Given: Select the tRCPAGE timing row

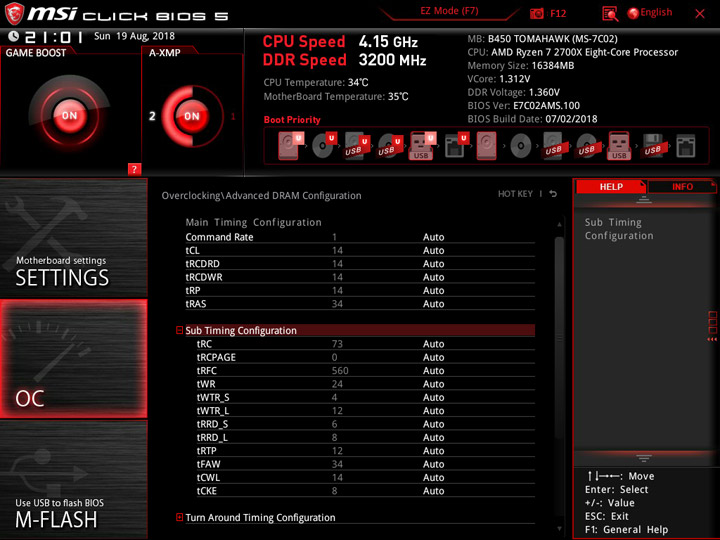Looking at the screenshot, I should coord(366,357).
